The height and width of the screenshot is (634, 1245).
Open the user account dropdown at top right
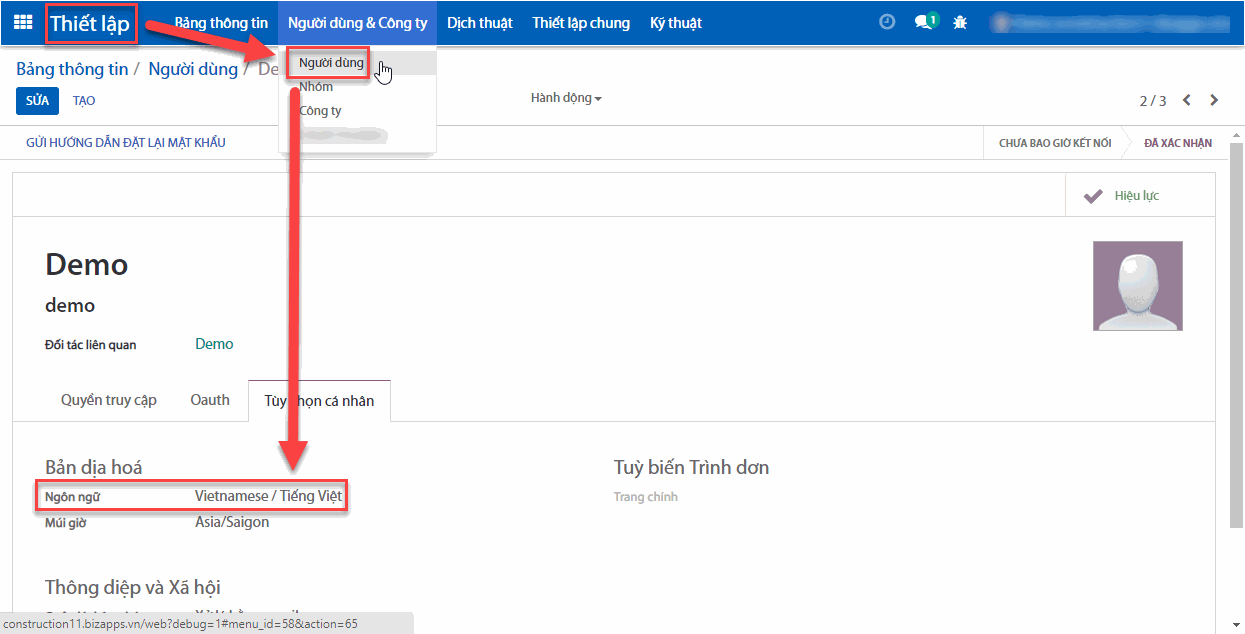[1110, 21]
